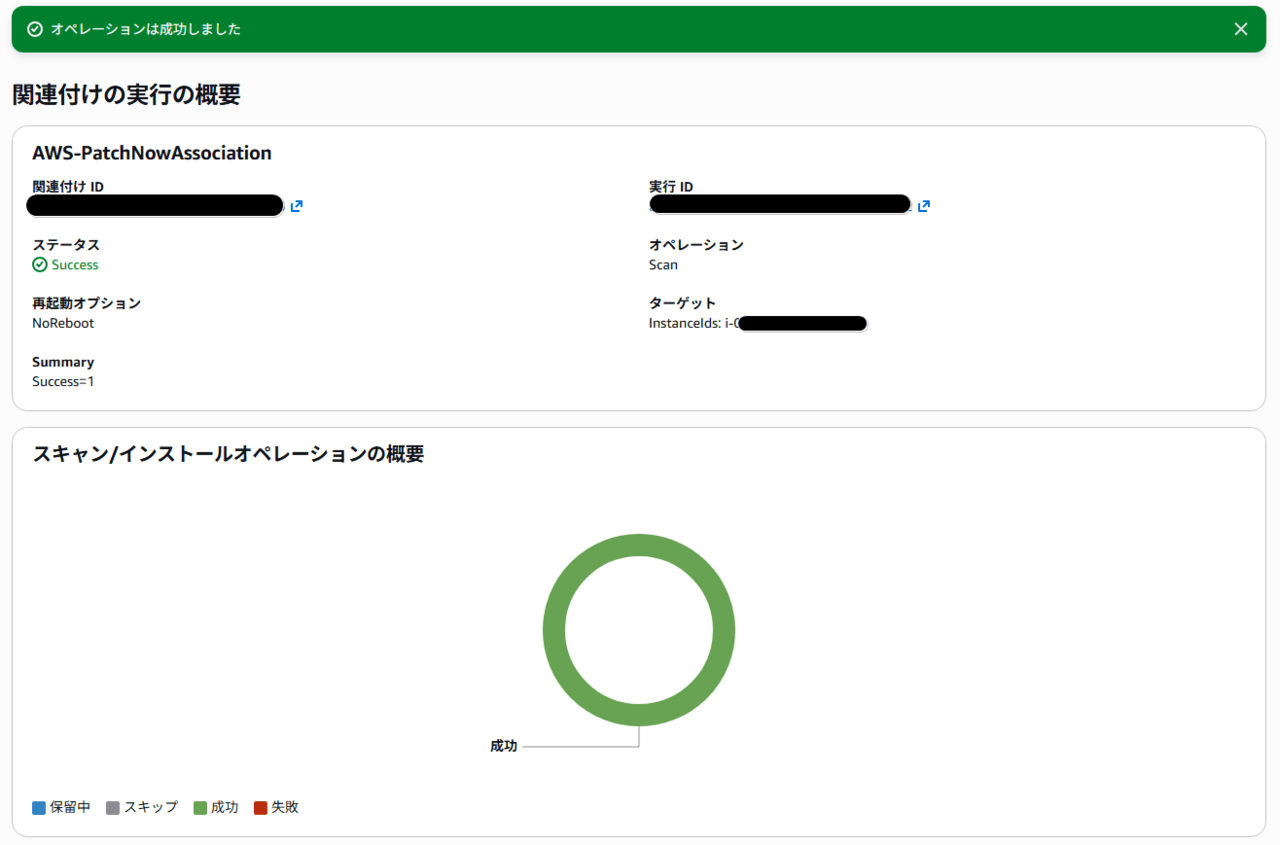Click the checkmark icon in the success banner
1280x845 pixels.
[35, 29]
